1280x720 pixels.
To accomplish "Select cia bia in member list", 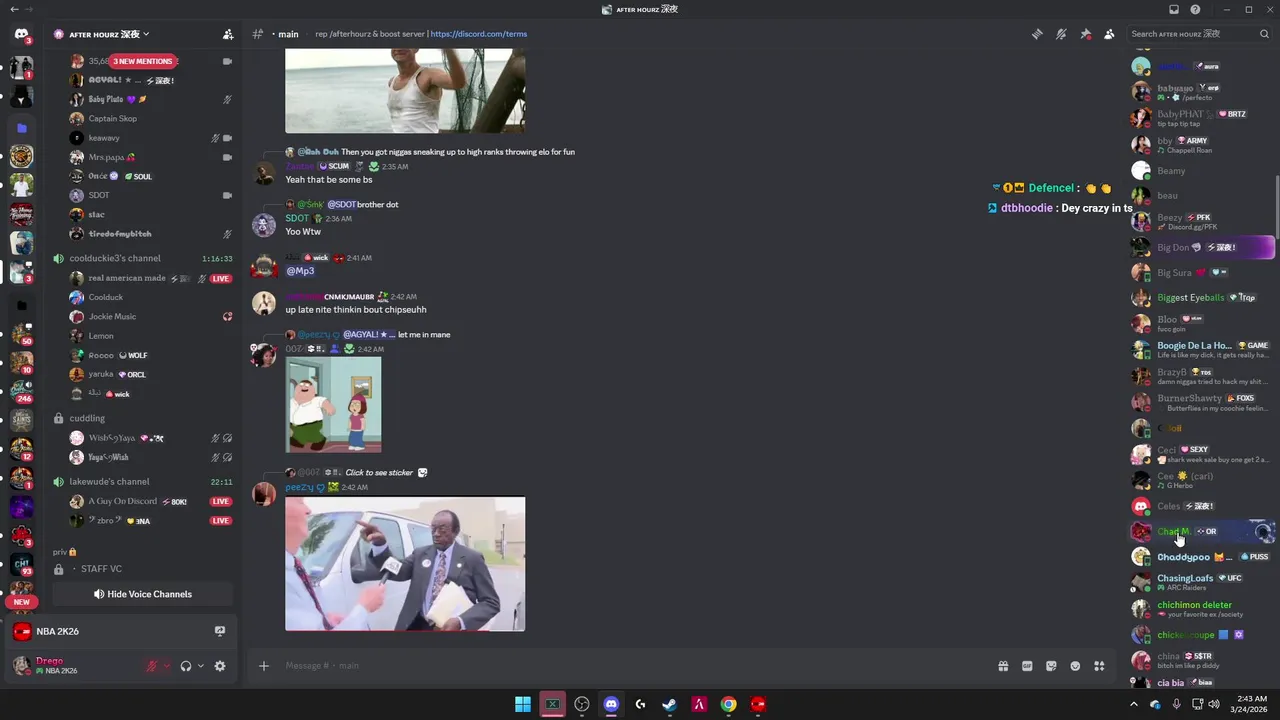I will [x=1202, y=683].
